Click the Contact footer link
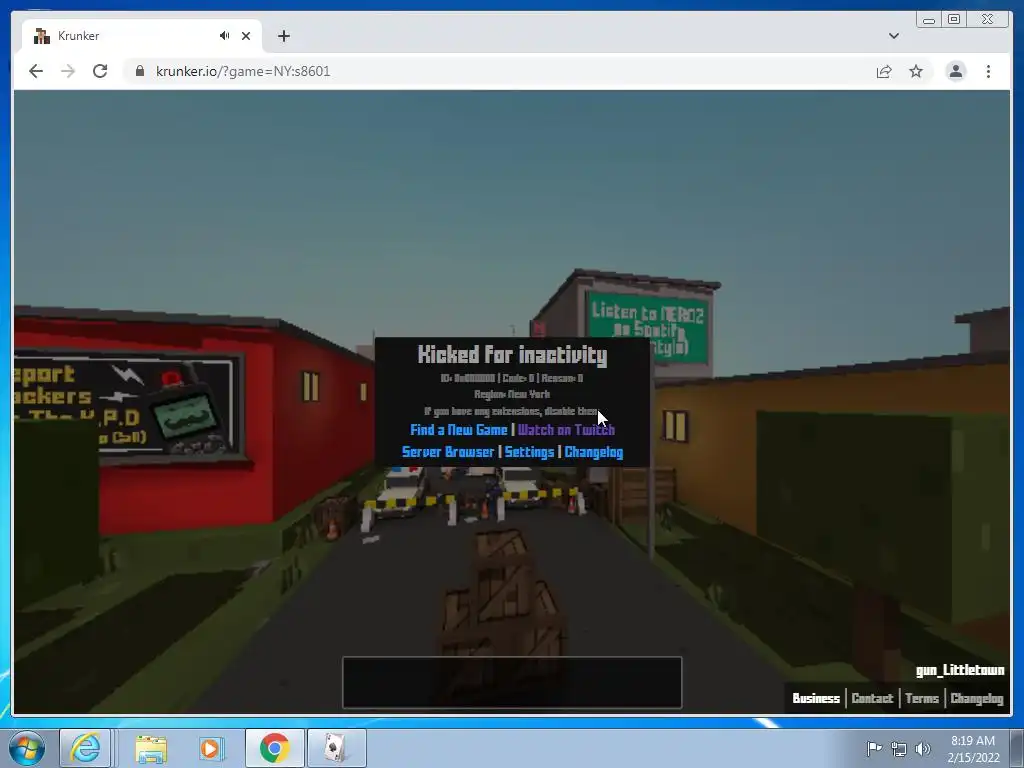The image size is (1024, 768). (872, 698)
